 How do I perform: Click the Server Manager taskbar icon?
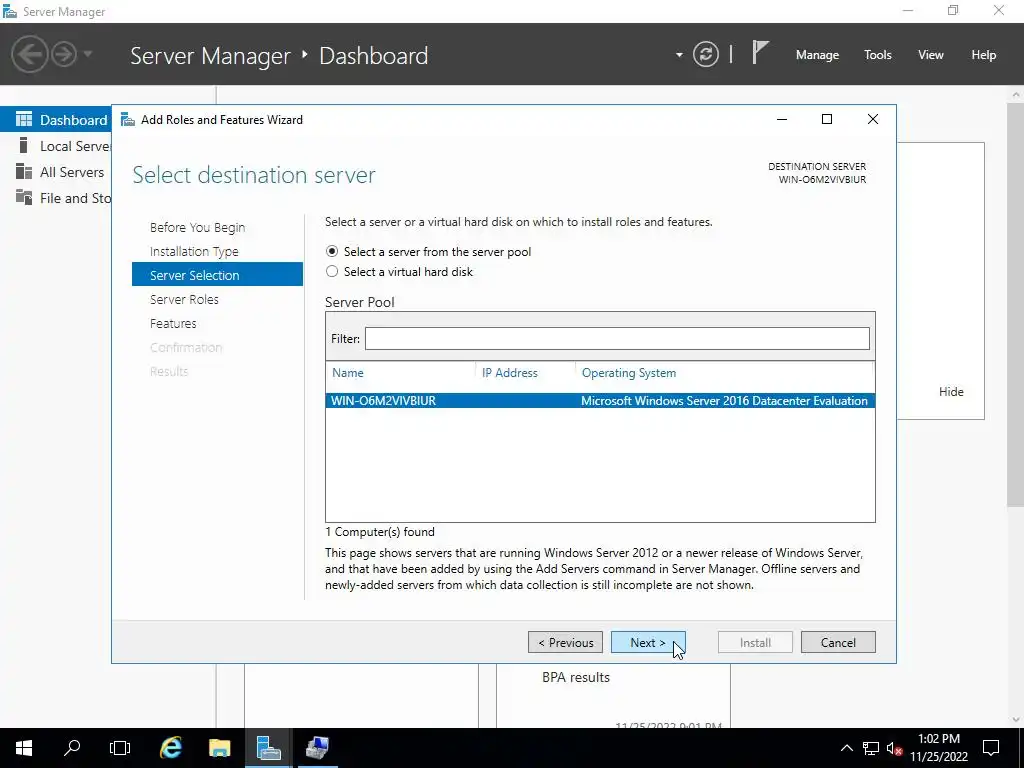268,747
